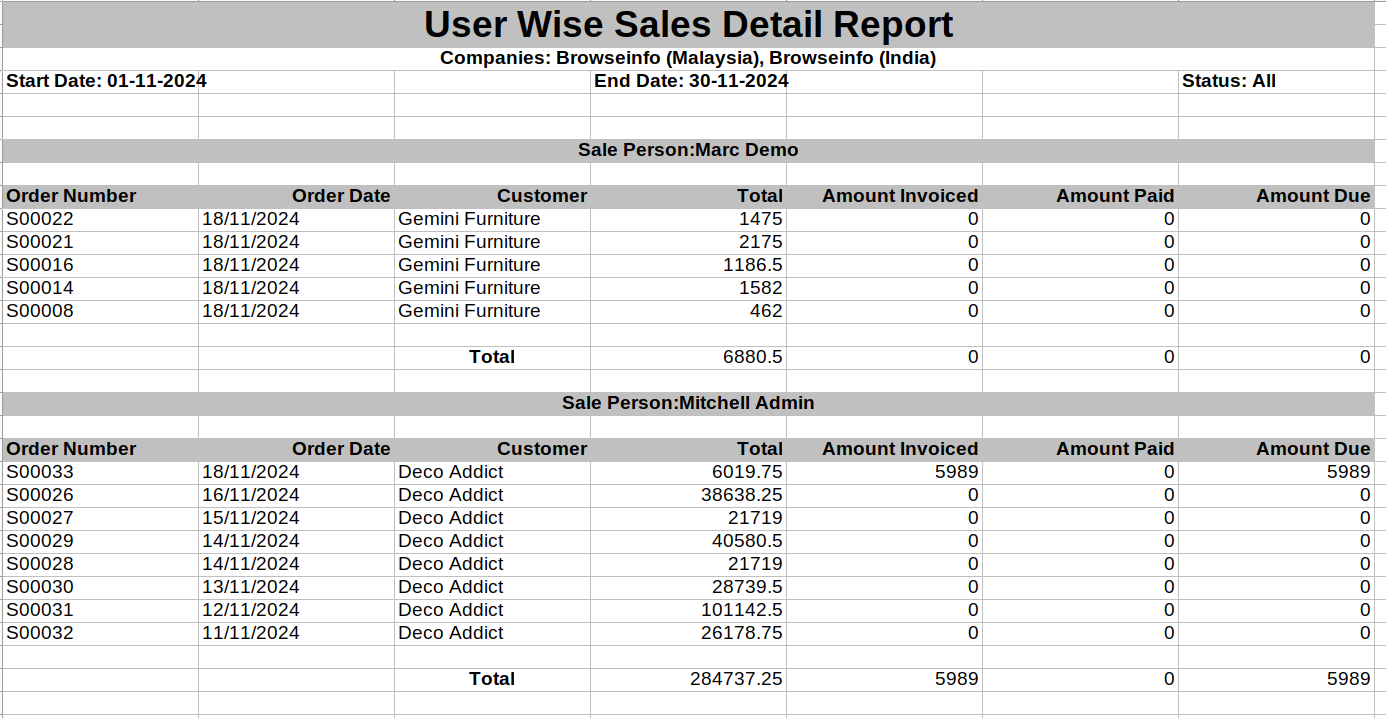Select Amount Invoiced 5989 in S00033 row
The height and width of the screenshot is (718, 1386).
point(956,472)
